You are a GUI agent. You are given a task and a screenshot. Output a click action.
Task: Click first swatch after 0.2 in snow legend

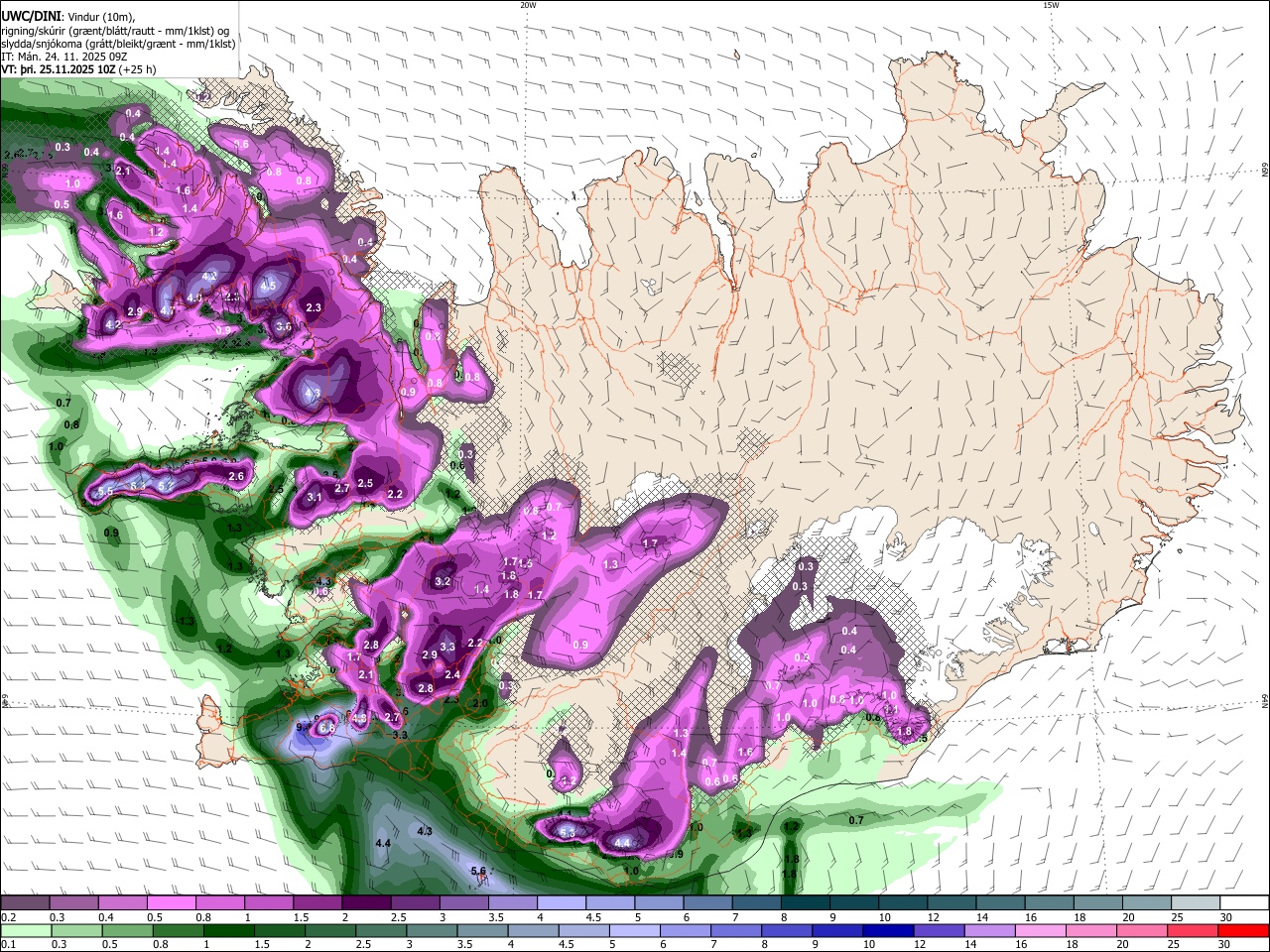pyautogui.click(x=25, y=903)
